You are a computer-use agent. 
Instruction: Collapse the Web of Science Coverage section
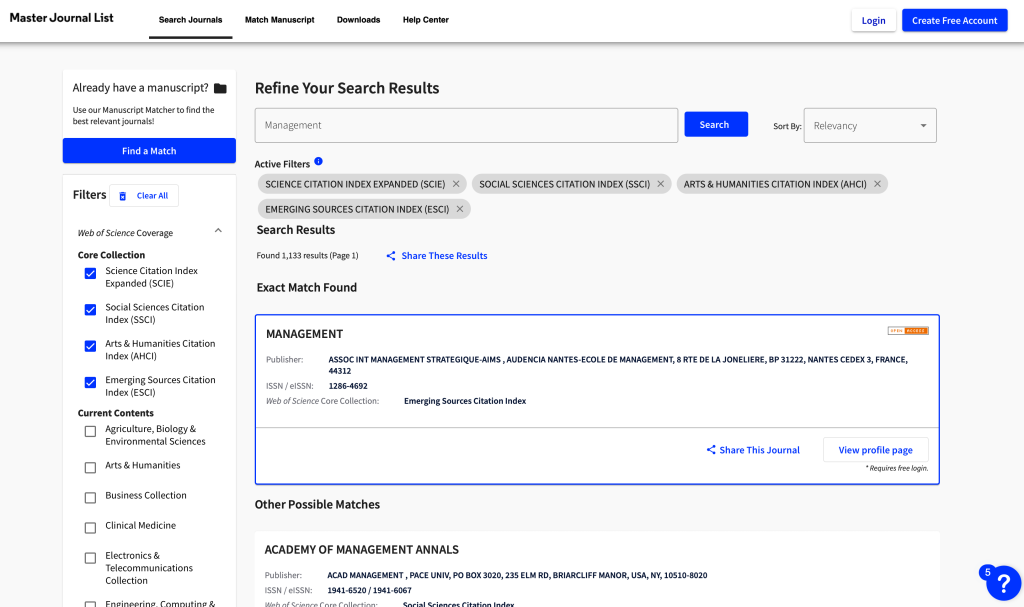tap(218, 231)
